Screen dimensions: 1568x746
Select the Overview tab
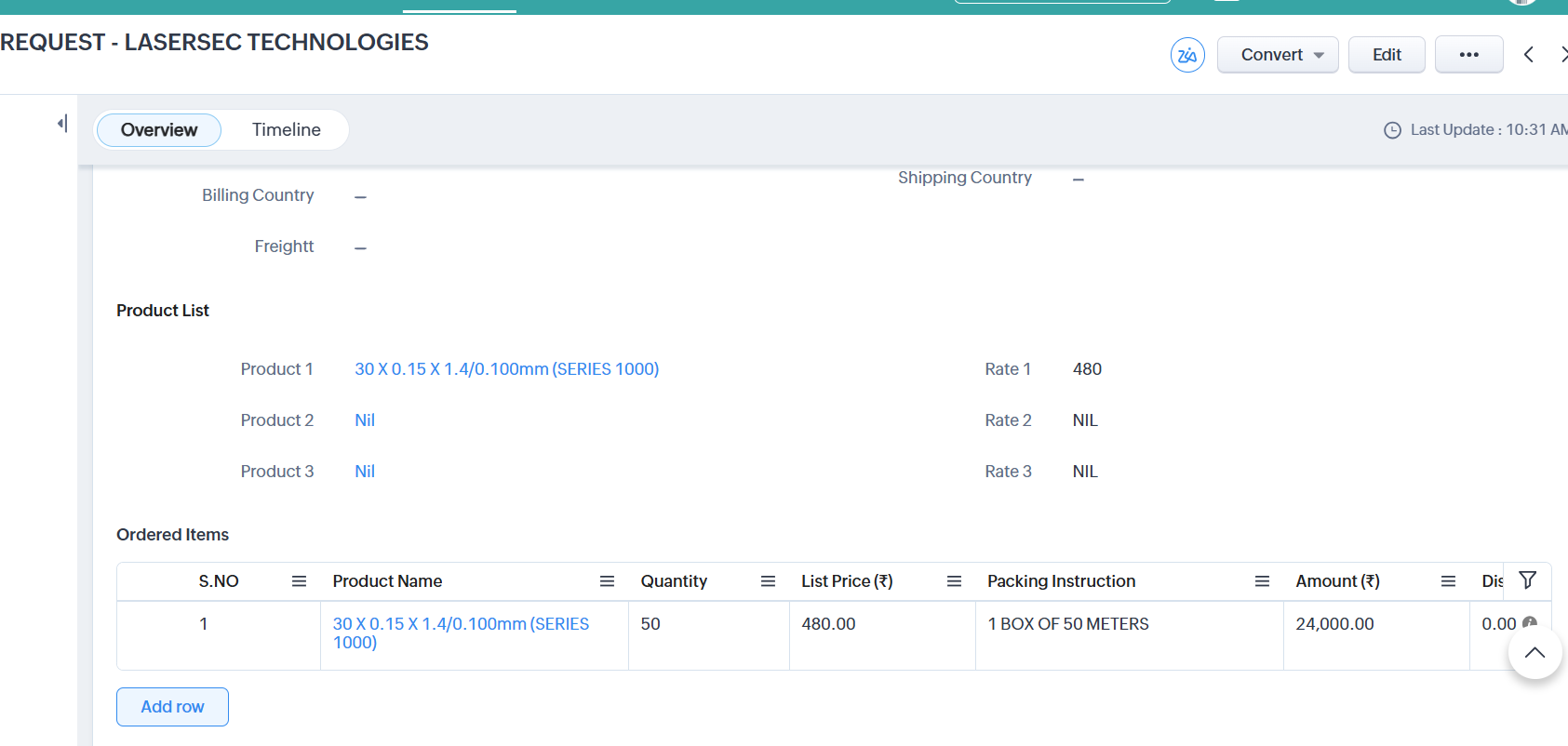[159, 130]
